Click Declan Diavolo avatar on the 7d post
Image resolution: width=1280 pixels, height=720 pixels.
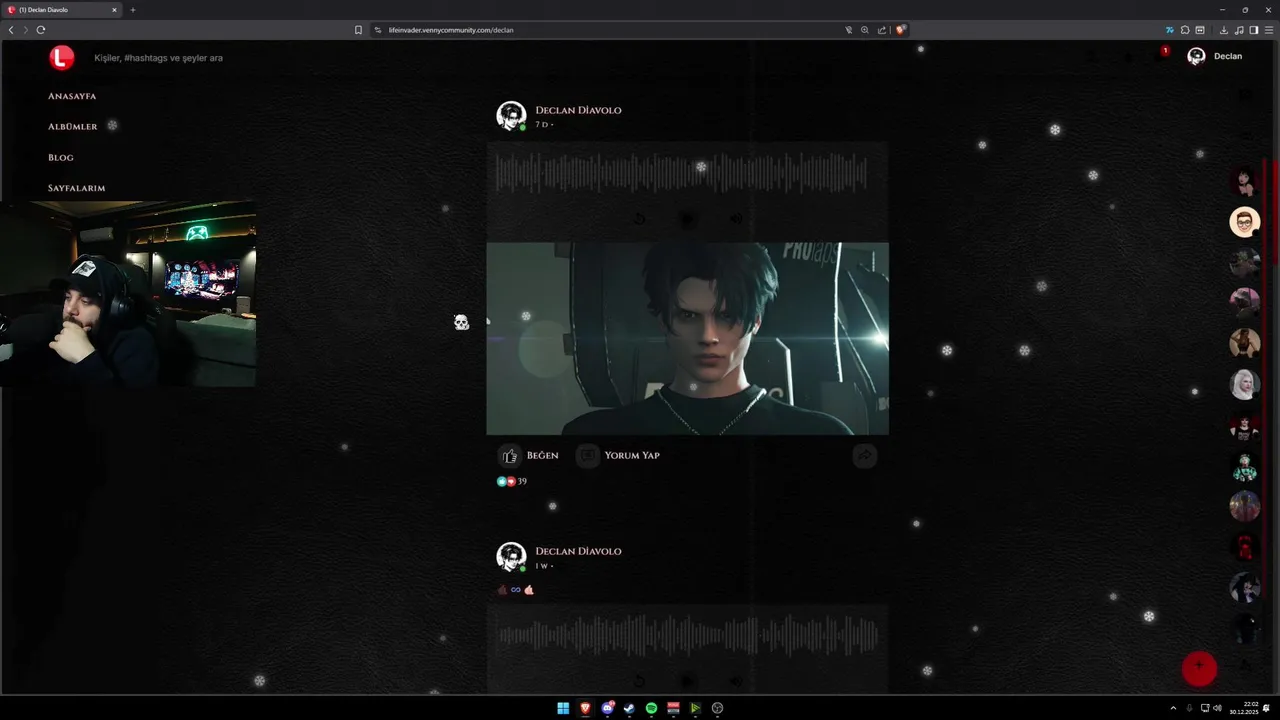pos(511,116)
